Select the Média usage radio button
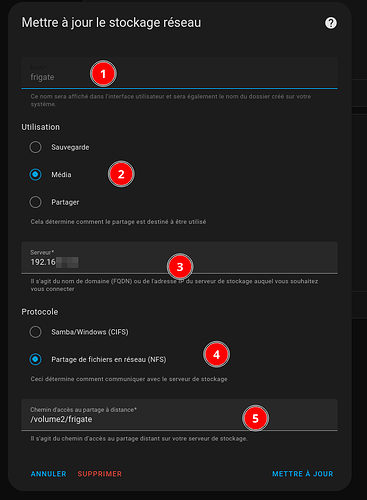 coord(35,174)
